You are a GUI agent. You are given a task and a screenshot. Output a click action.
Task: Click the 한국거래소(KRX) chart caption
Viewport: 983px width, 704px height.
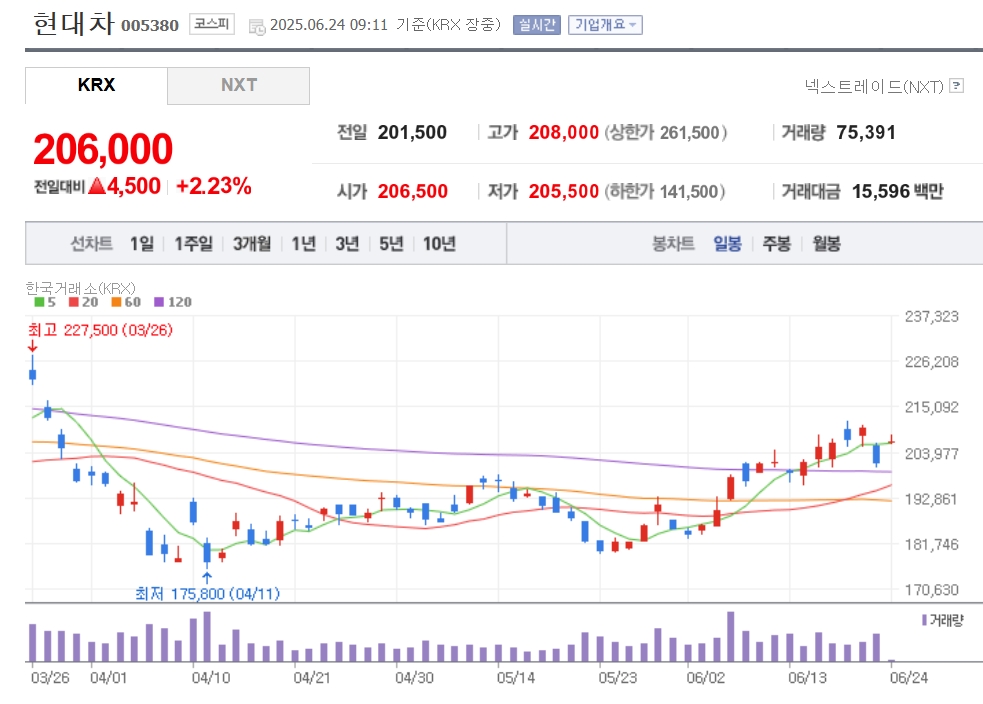click(80, 288)
